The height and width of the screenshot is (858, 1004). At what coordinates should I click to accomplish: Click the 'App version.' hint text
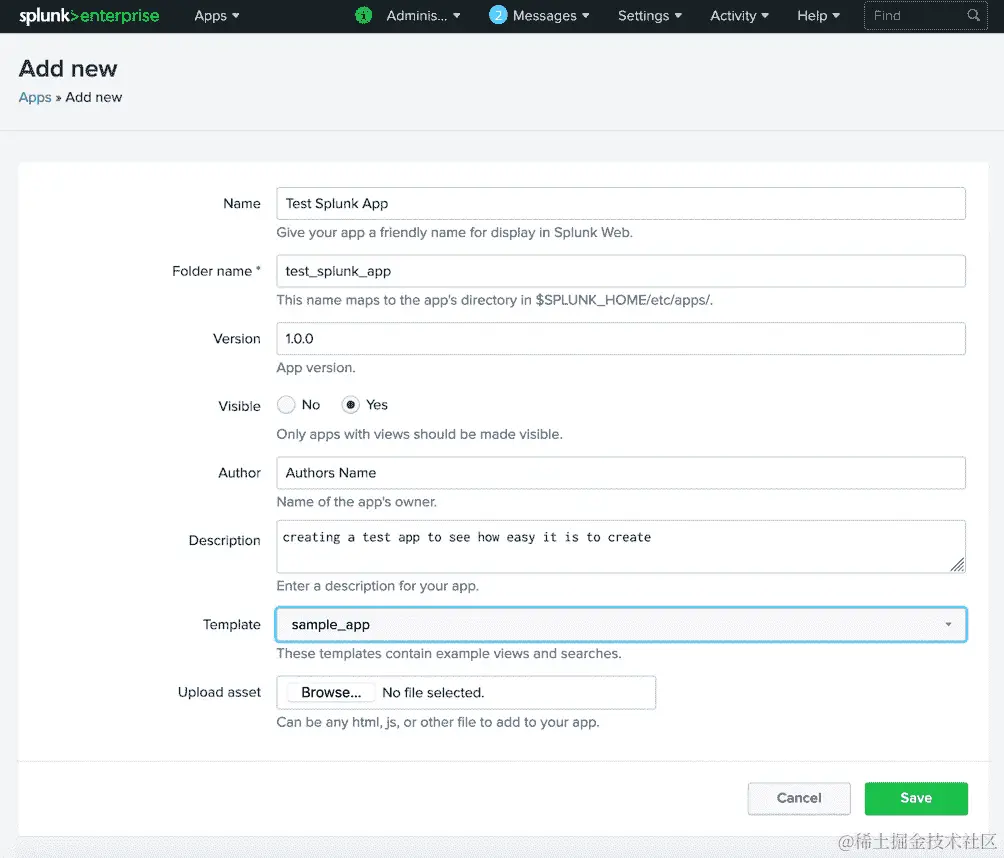pyautogui.click(x=316, y=368)
